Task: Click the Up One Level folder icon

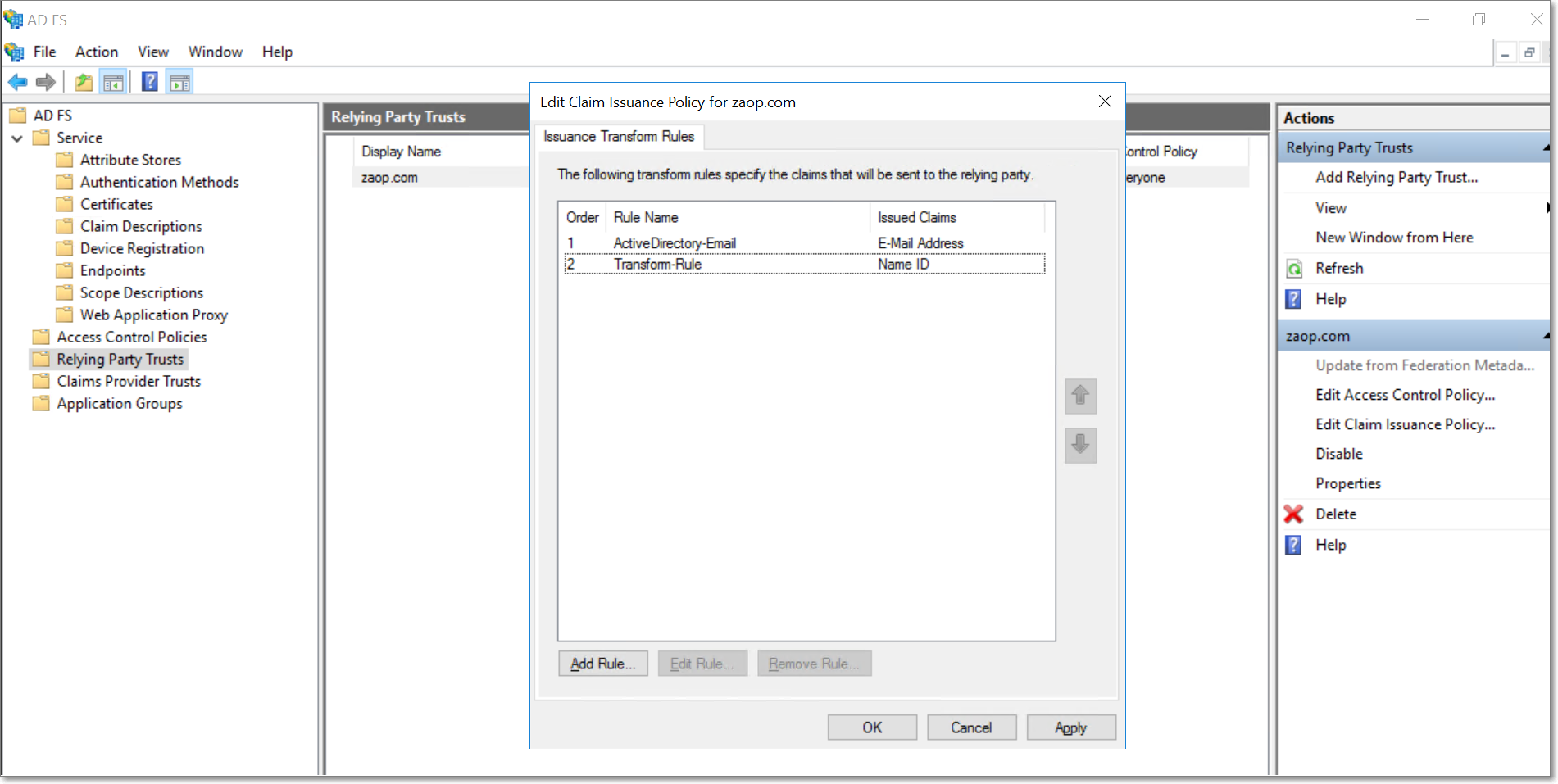Action: [84, 82]
